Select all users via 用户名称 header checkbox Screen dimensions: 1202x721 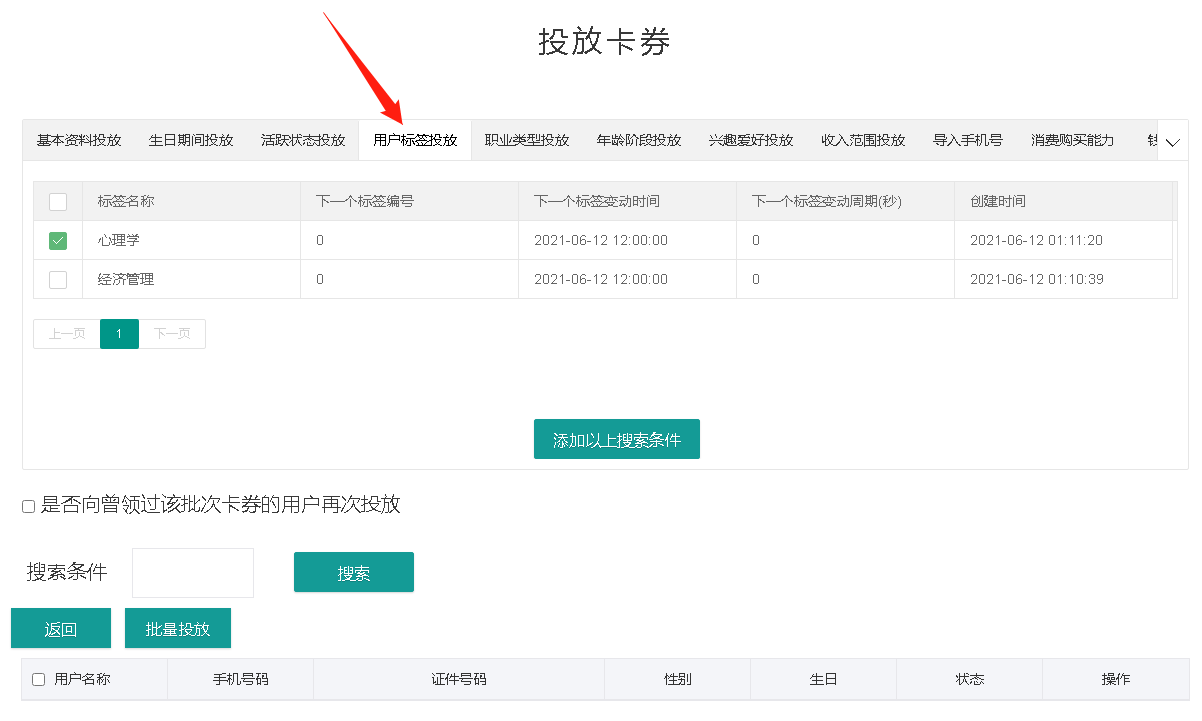pos(39,679)
